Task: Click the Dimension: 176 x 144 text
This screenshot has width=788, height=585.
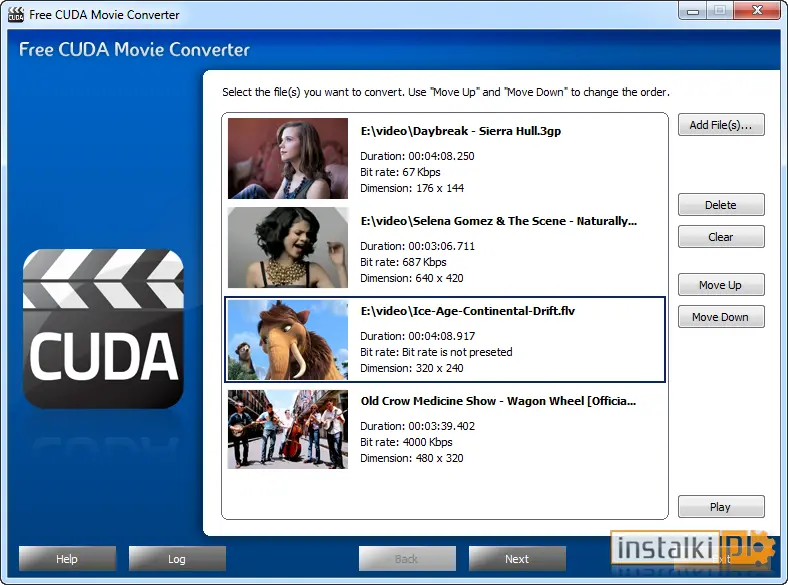Action: 412,188
